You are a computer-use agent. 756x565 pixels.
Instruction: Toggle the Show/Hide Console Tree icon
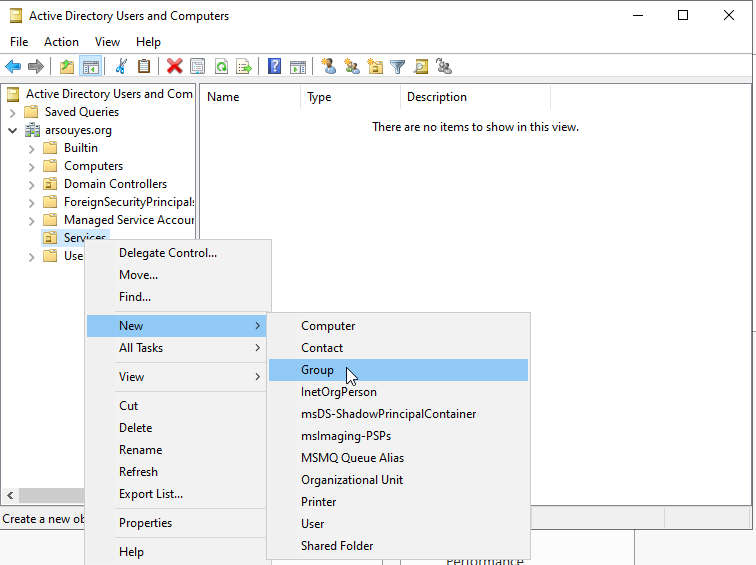point(91,67)
